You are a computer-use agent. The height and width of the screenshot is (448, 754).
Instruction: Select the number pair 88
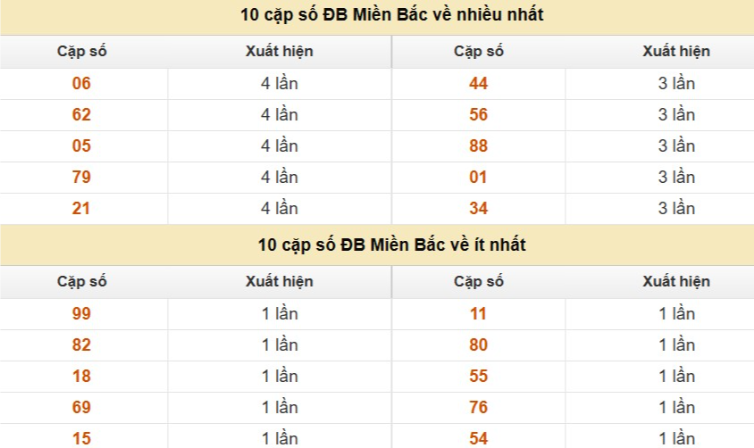(x=478, y=146)
